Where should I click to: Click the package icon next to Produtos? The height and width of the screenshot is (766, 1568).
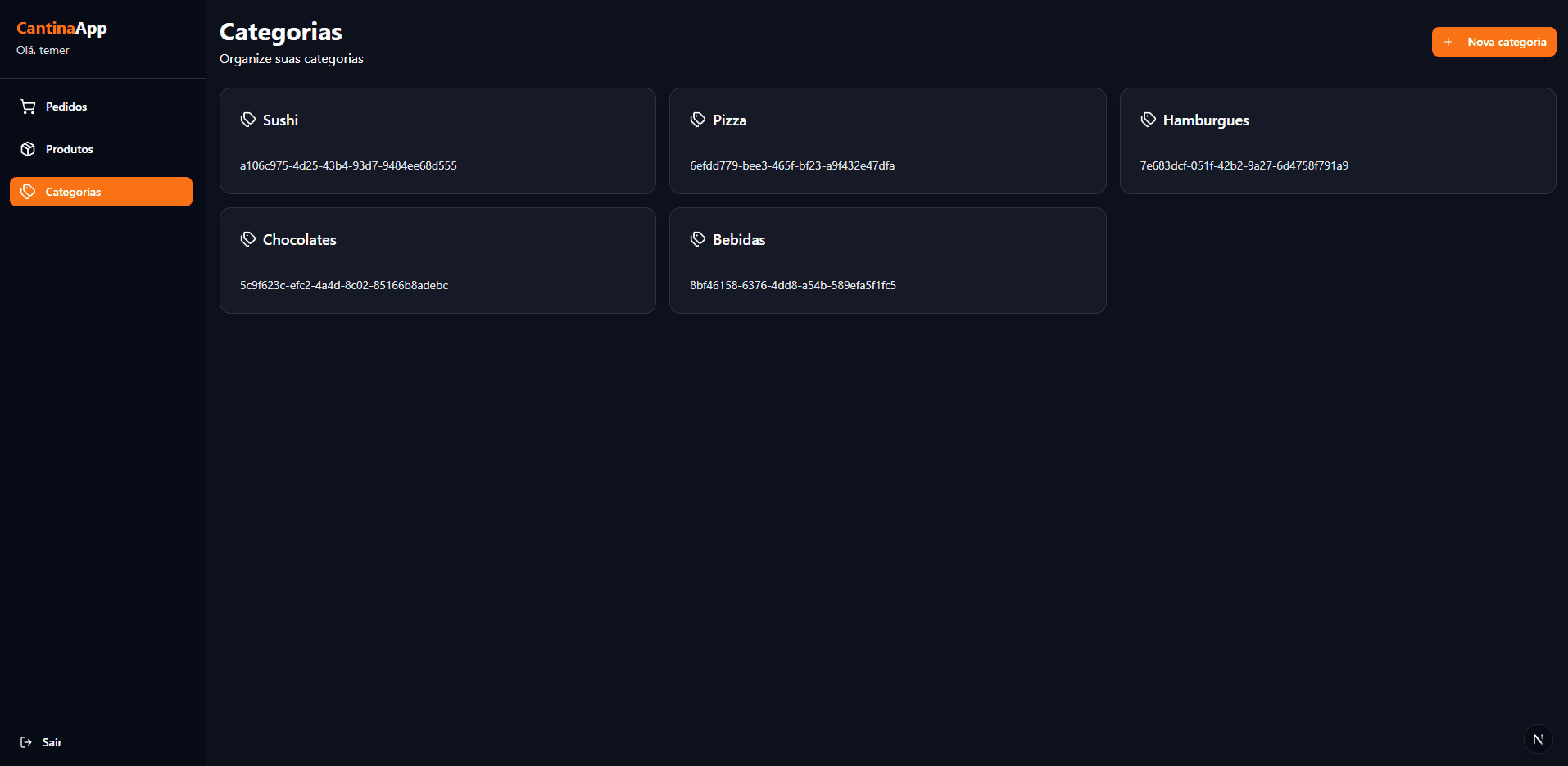pyautogui.click(x=27, y=149)
